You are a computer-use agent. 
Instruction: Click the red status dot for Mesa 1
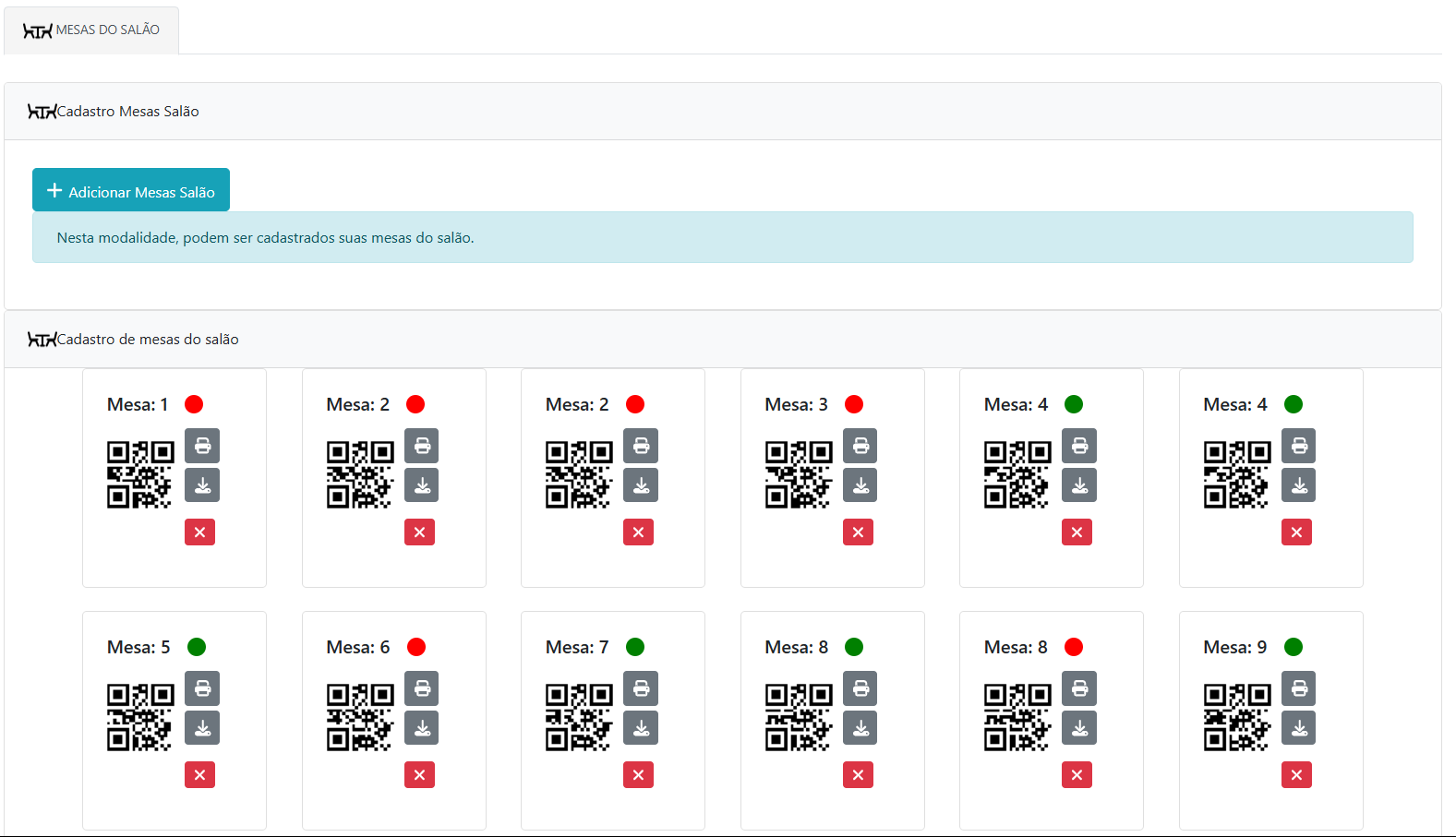194,404
